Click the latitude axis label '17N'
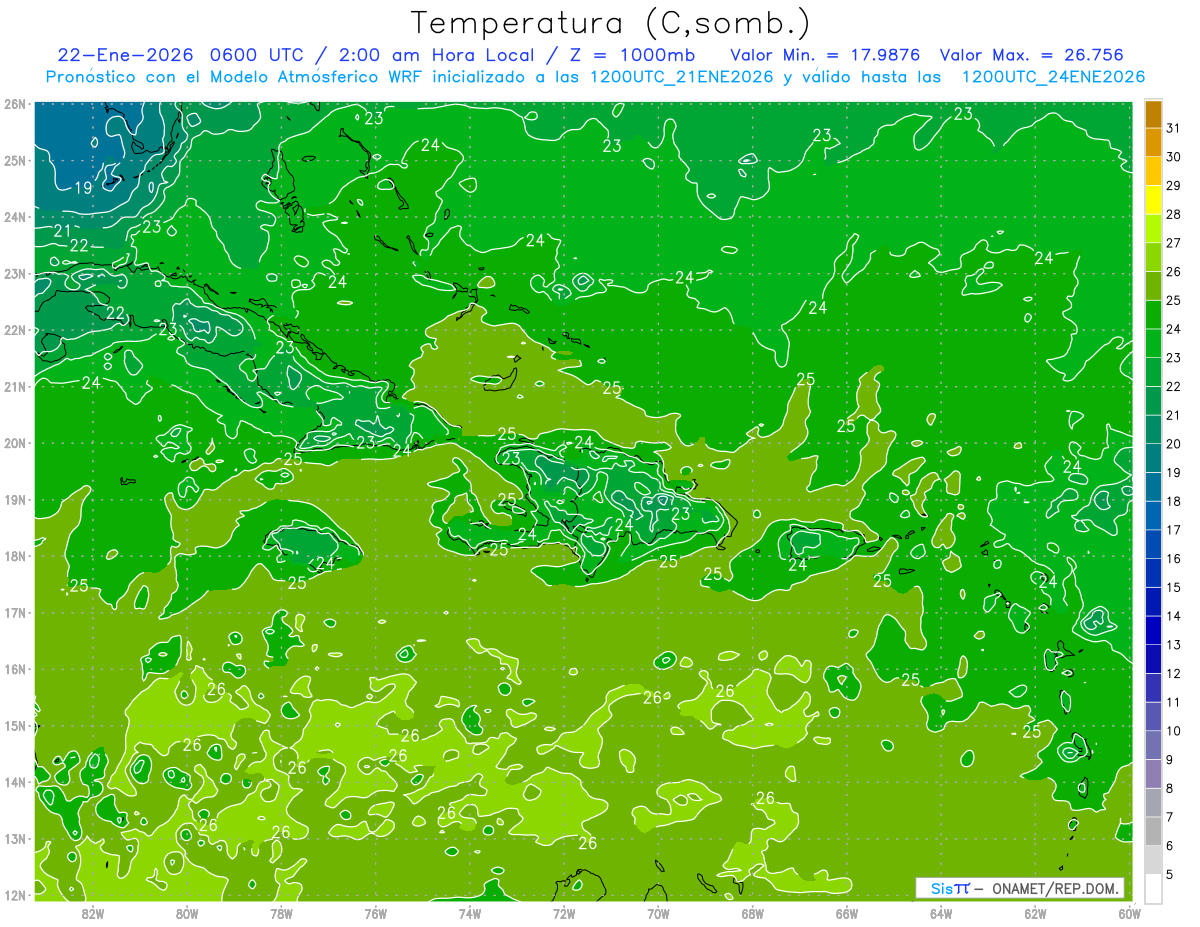Image resolution: width=1200 pixels, height=927 pixels. pos(15,612)
